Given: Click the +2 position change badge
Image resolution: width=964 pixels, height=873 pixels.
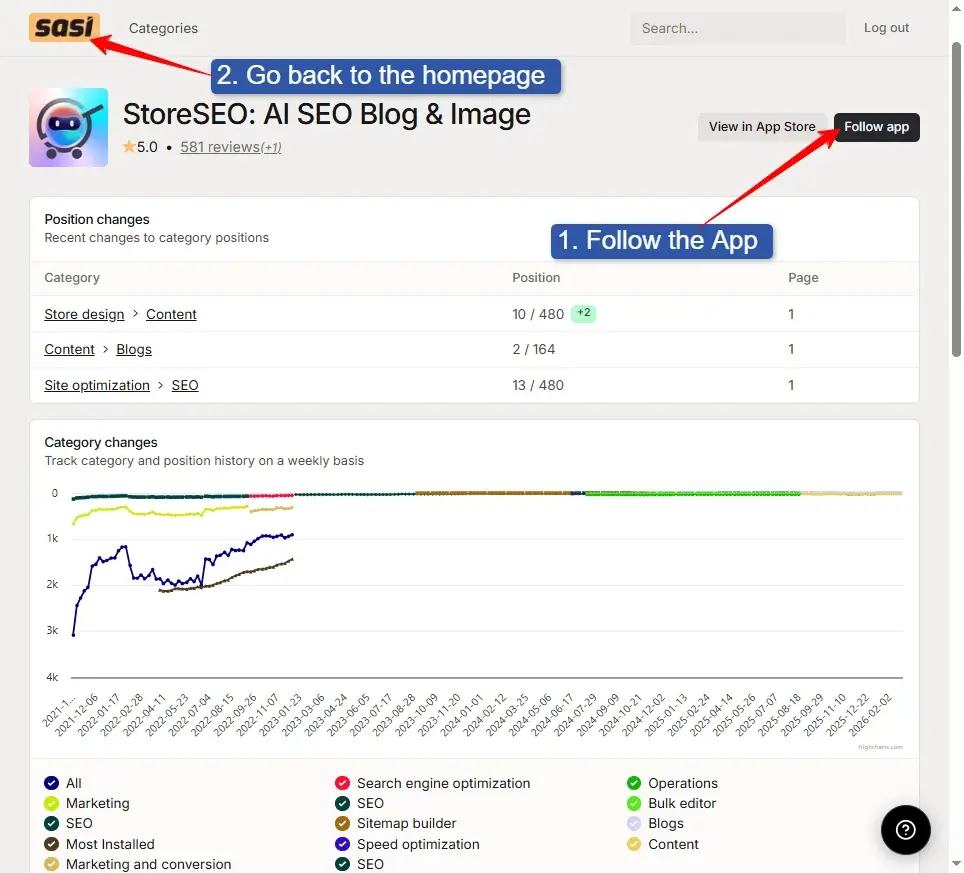Looking at the screenshot, I should (581, 313).
